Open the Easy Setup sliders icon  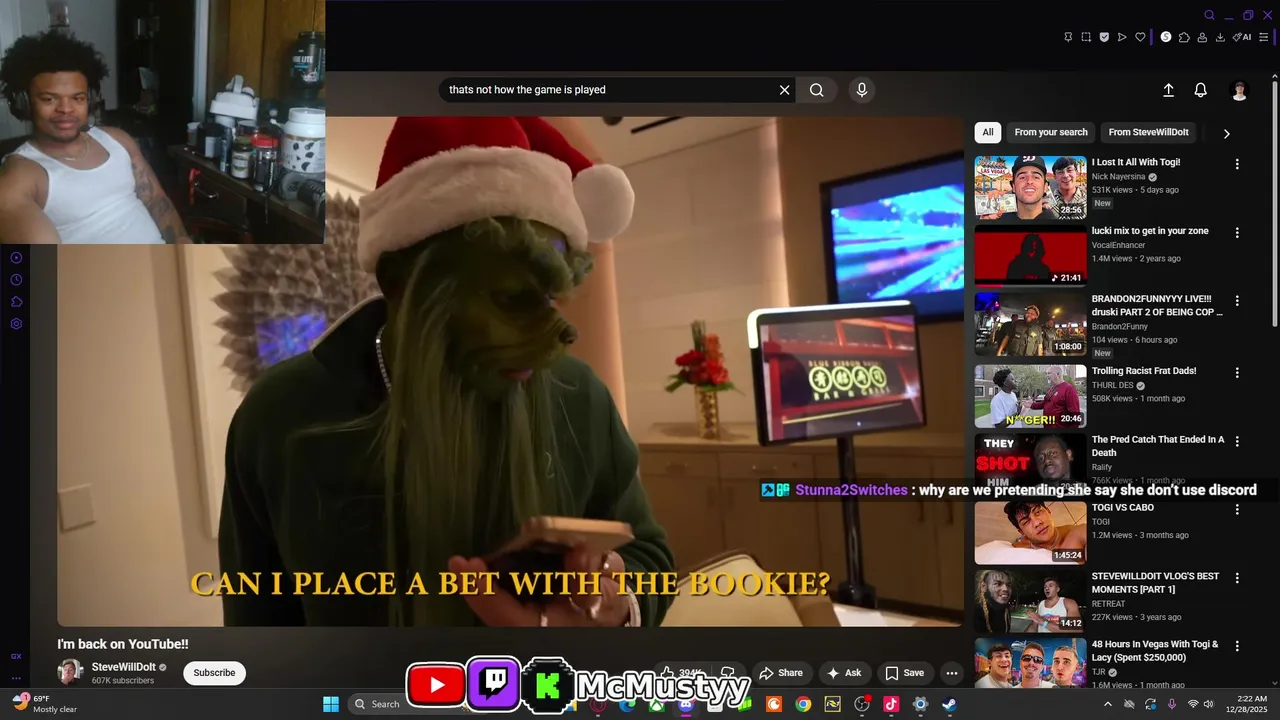(x=1264, y=37)
